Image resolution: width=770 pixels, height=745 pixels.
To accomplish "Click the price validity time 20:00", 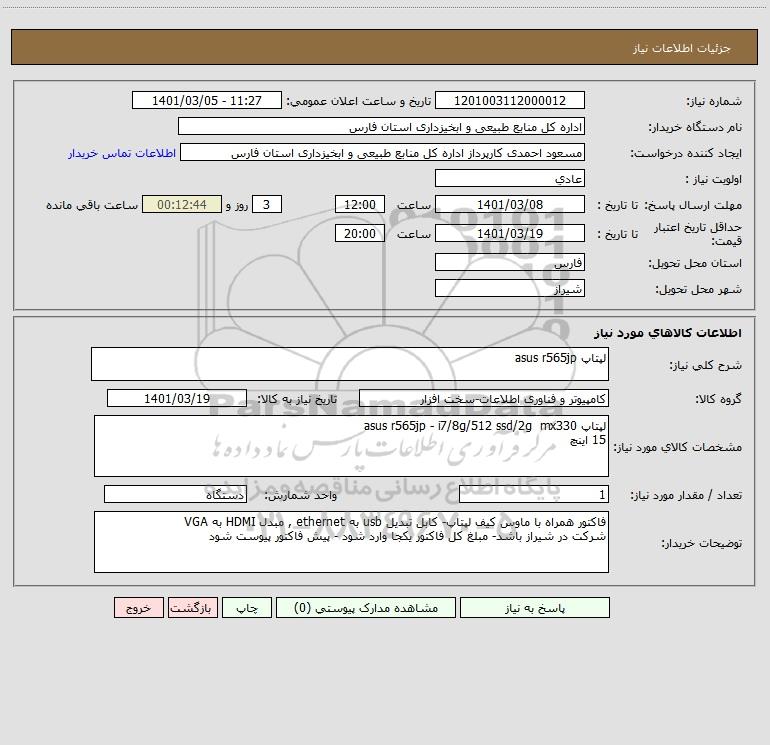I will pos(359,233).
